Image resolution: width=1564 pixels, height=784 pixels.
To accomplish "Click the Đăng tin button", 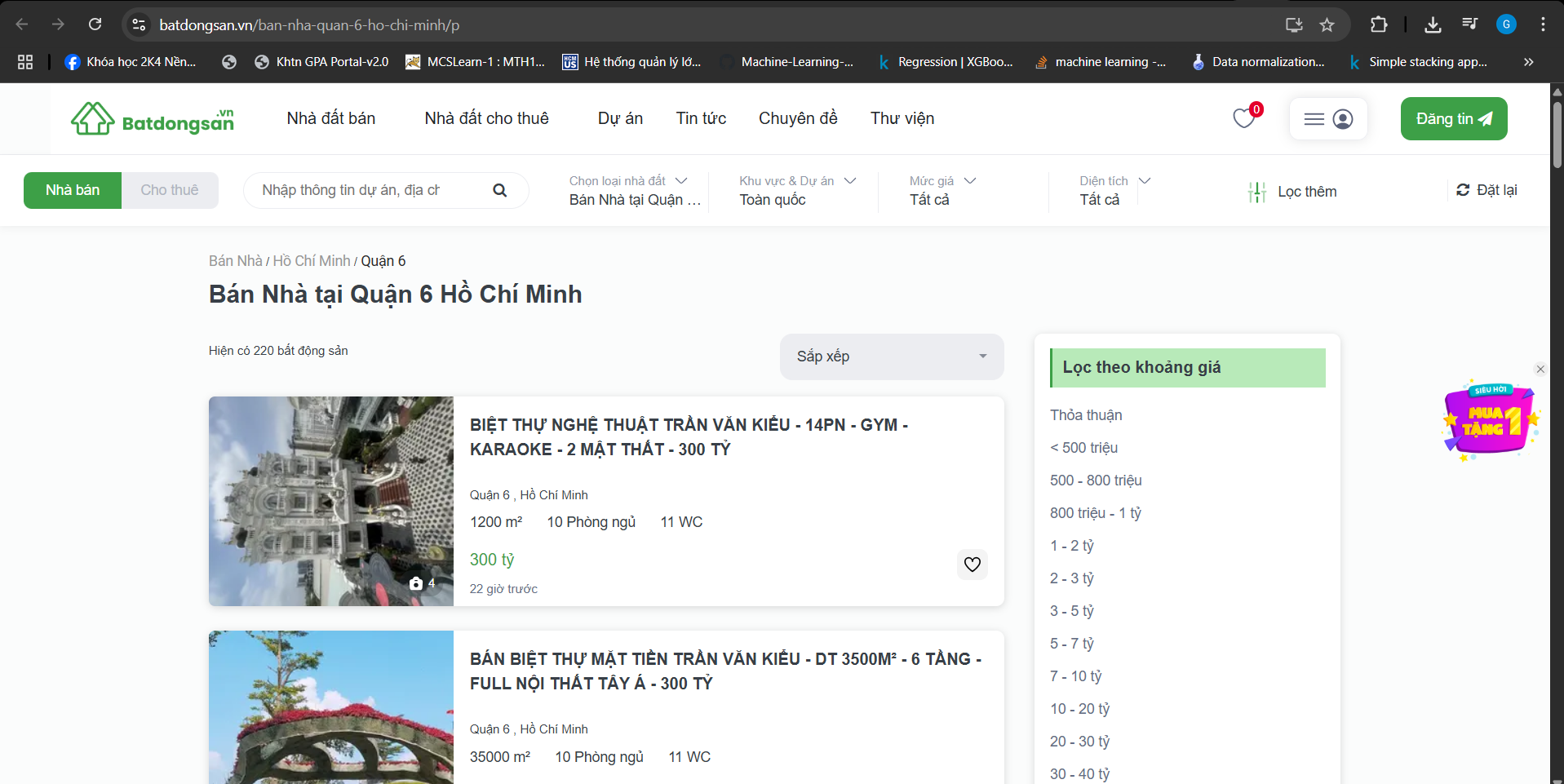I will coord(1453,119).
